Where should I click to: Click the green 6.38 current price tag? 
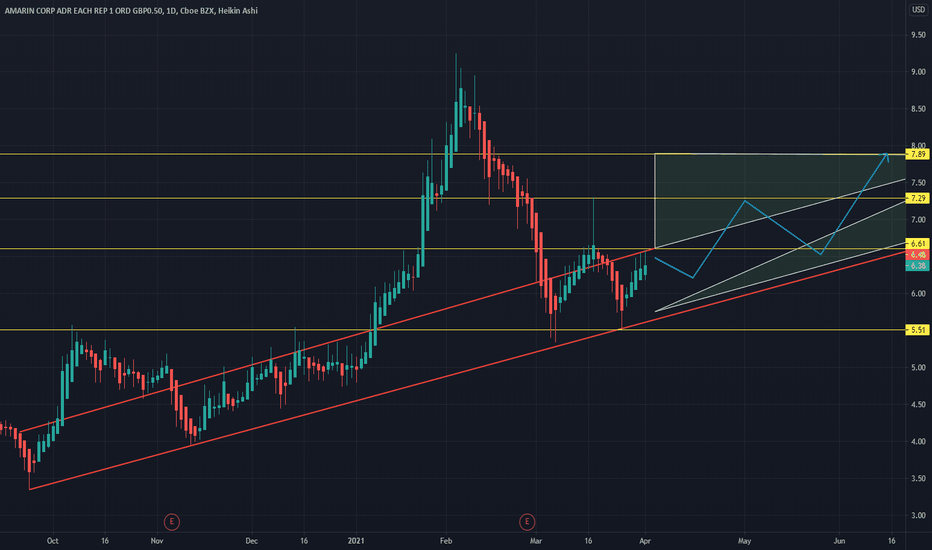tap(918, 266)
